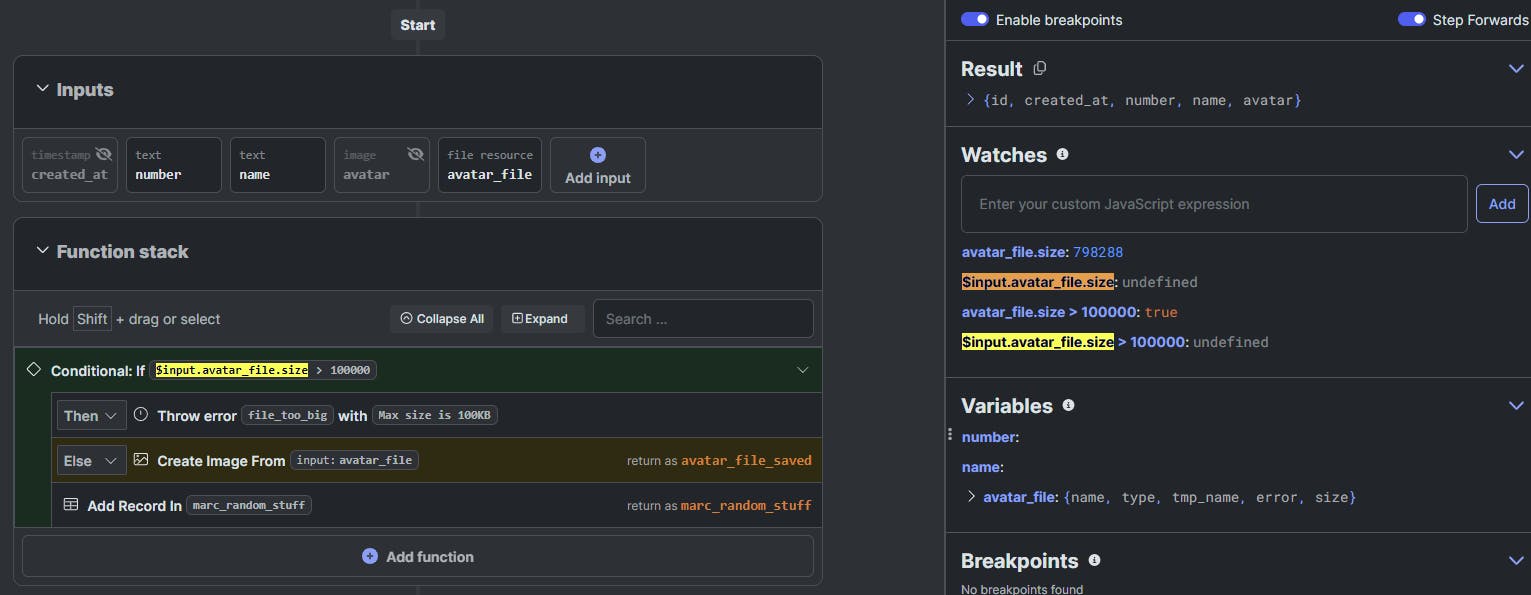
Task: Click the plus icon in Add input
Action: 598,155
